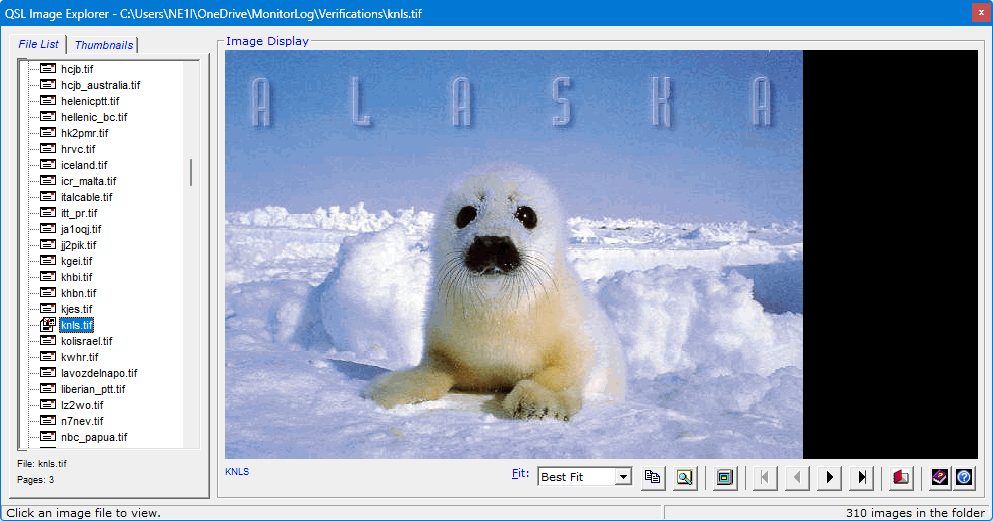Viewport: 993px width, 521px height.
Task: Select the File List tab
Action: point(39,44)
